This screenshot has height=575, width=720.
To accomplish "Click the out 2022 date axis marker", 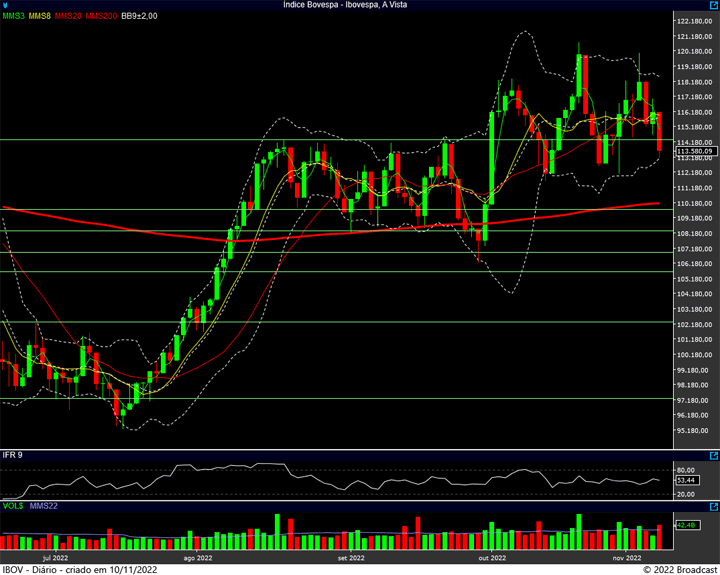I will (x=492, y=558).
